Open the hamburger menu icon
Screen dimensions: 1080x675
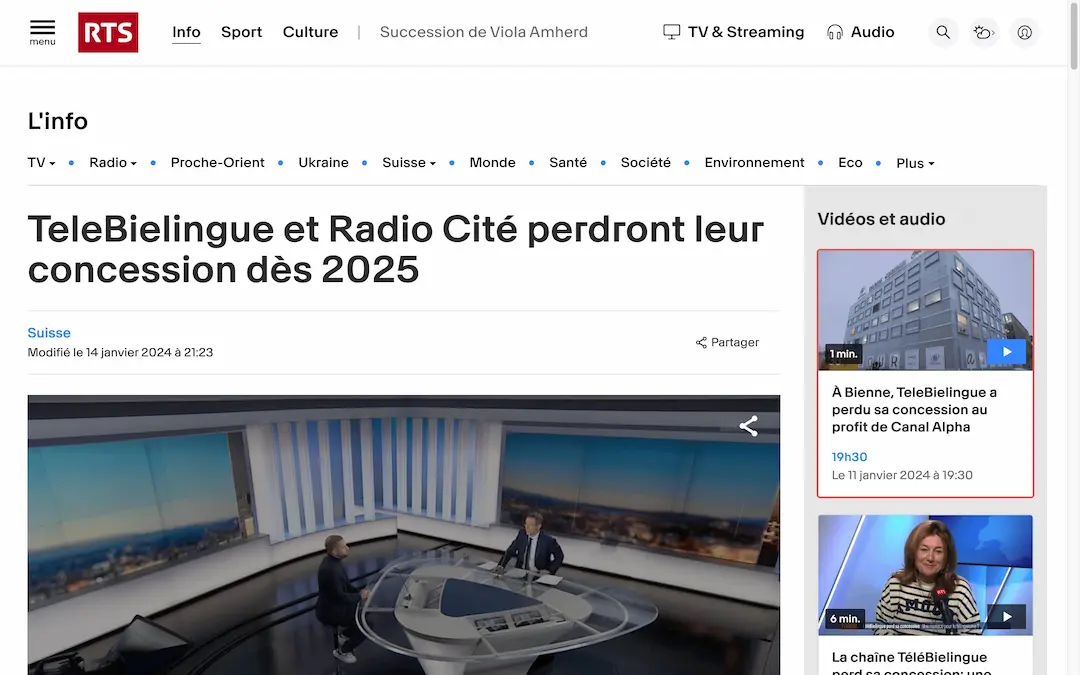click(42, 32)
